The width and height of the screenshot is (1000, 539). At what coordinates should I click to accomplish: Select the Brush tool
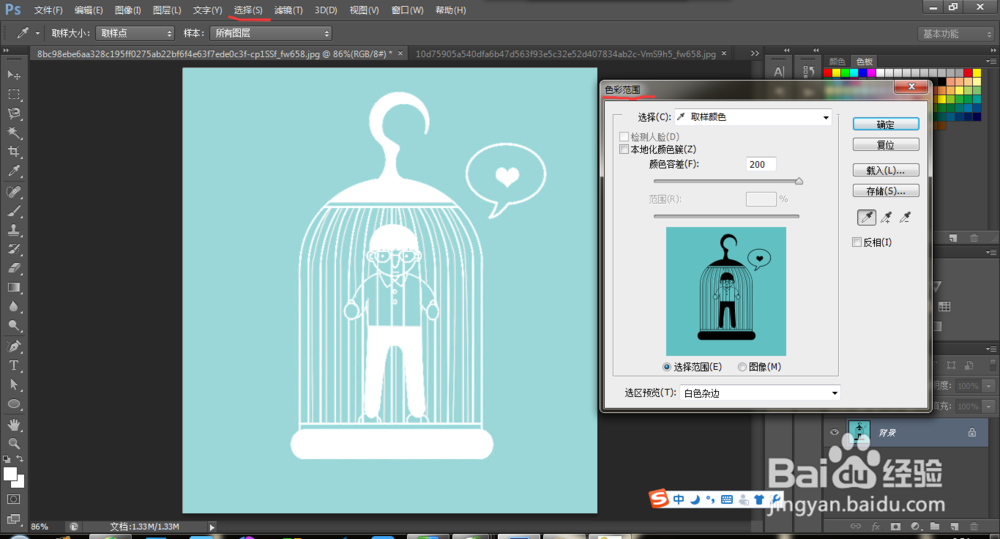pos(13,210)
